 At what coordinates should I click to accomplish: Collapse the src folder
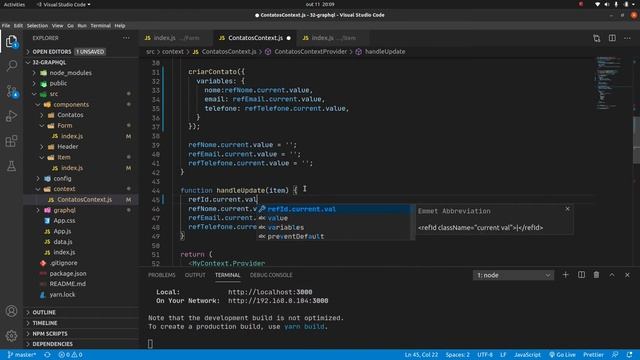(x=53, y=94)
